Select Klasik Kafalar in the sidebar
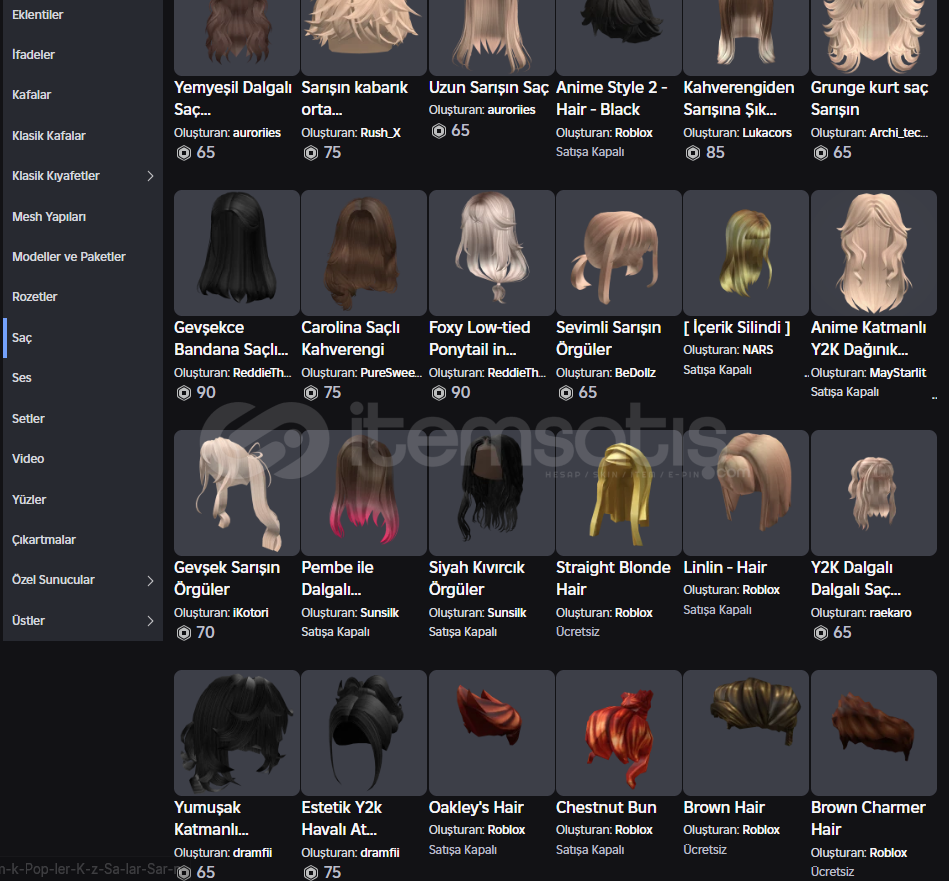949x881 pixels. point(48,136)
